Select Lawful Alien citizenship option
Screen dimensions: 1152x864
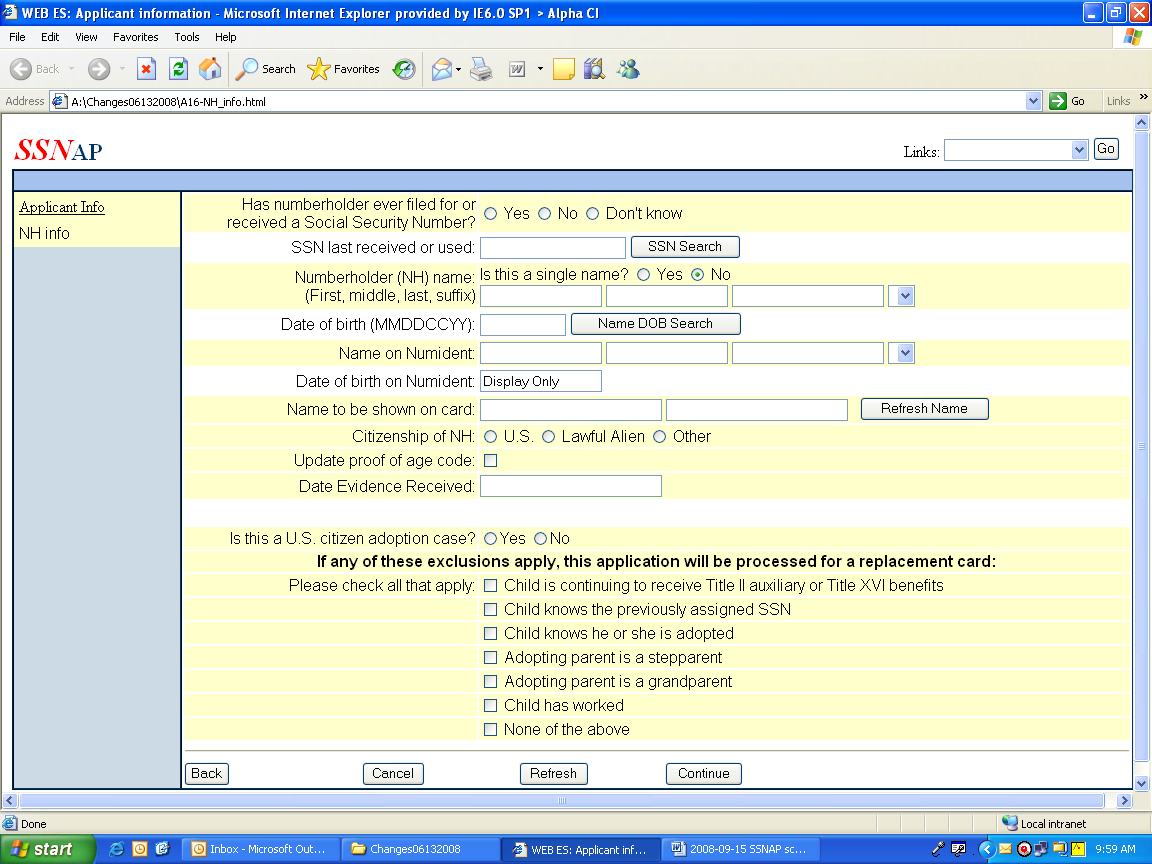549,437
